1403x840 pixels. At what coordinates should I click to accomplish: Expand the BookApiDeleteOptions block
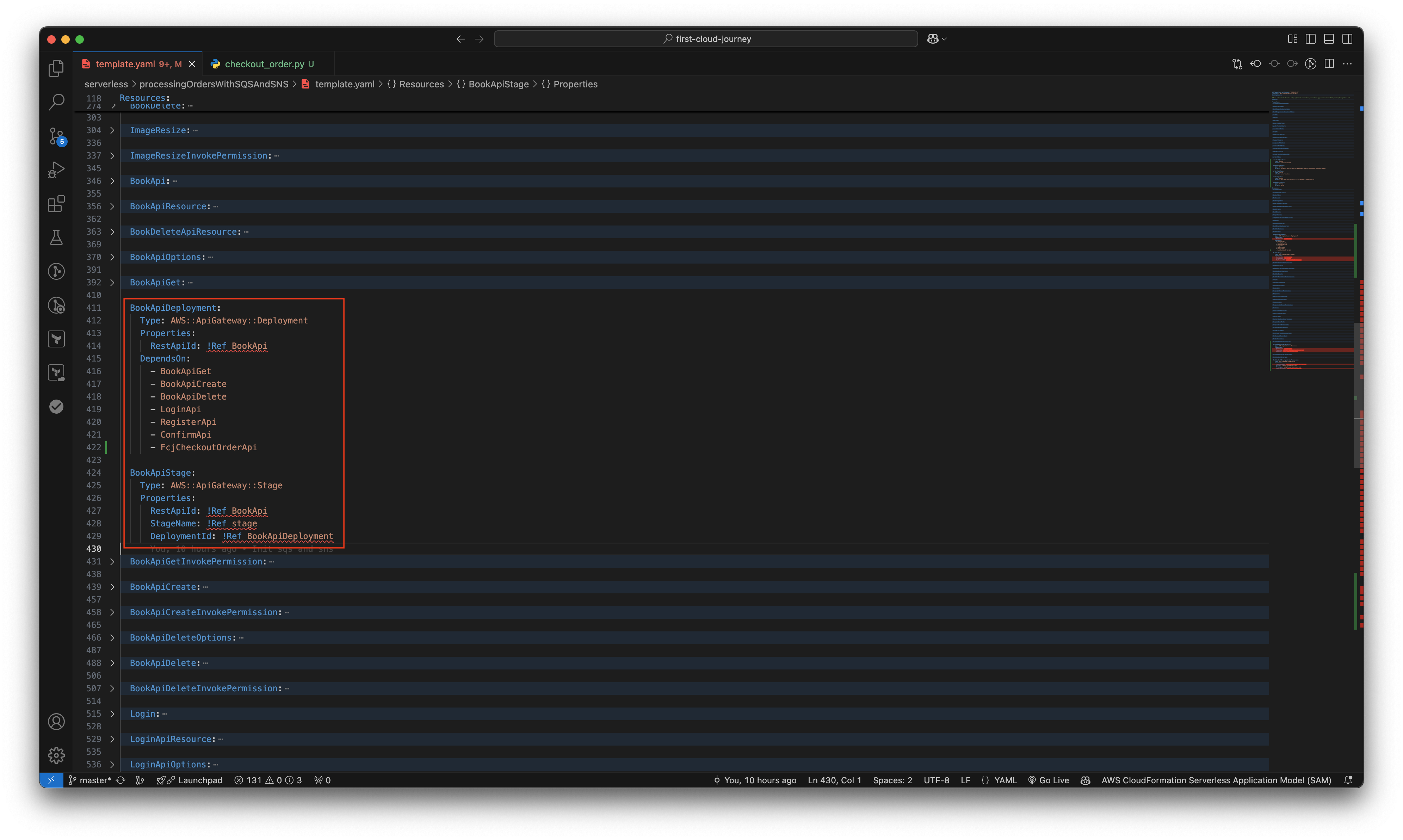click(112, 638)
